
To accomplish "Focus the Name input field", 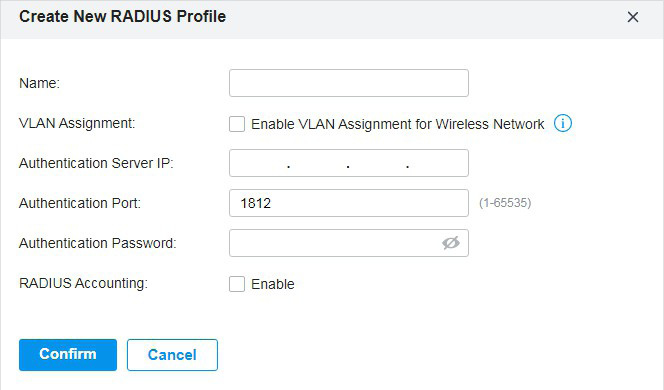I will click(x=349, y=83).
